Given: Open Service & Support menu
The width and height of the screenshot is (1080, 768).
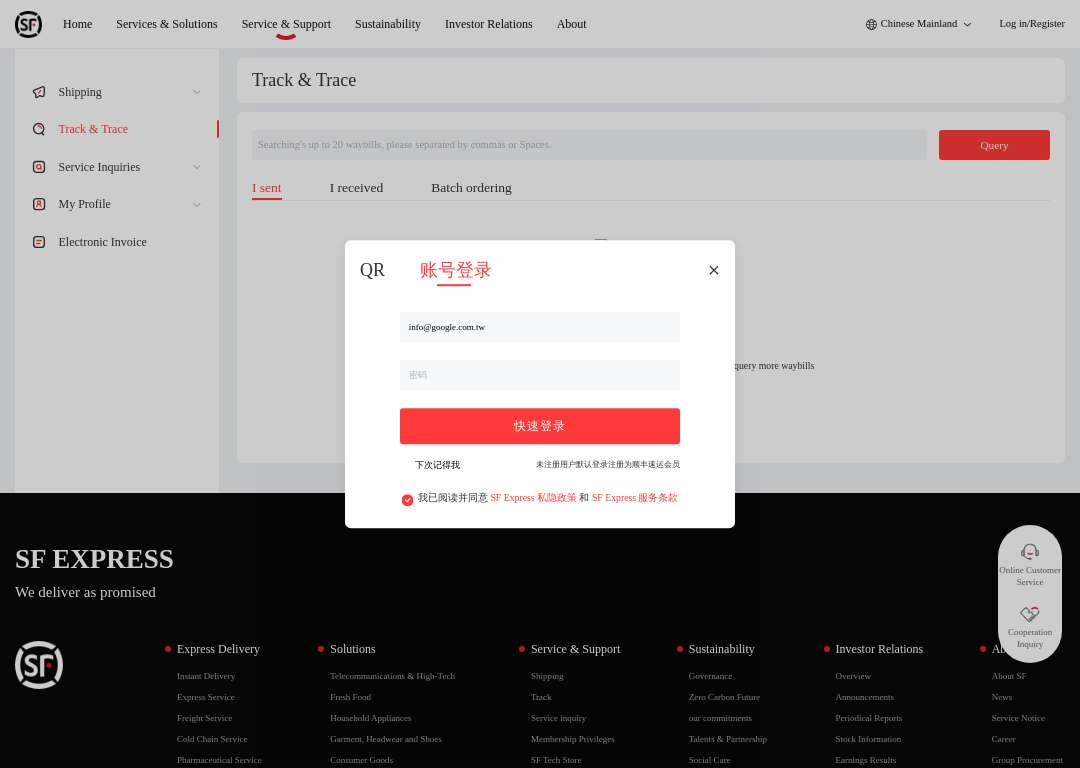Looking at the screenshot, I should (x=286, y=24).
